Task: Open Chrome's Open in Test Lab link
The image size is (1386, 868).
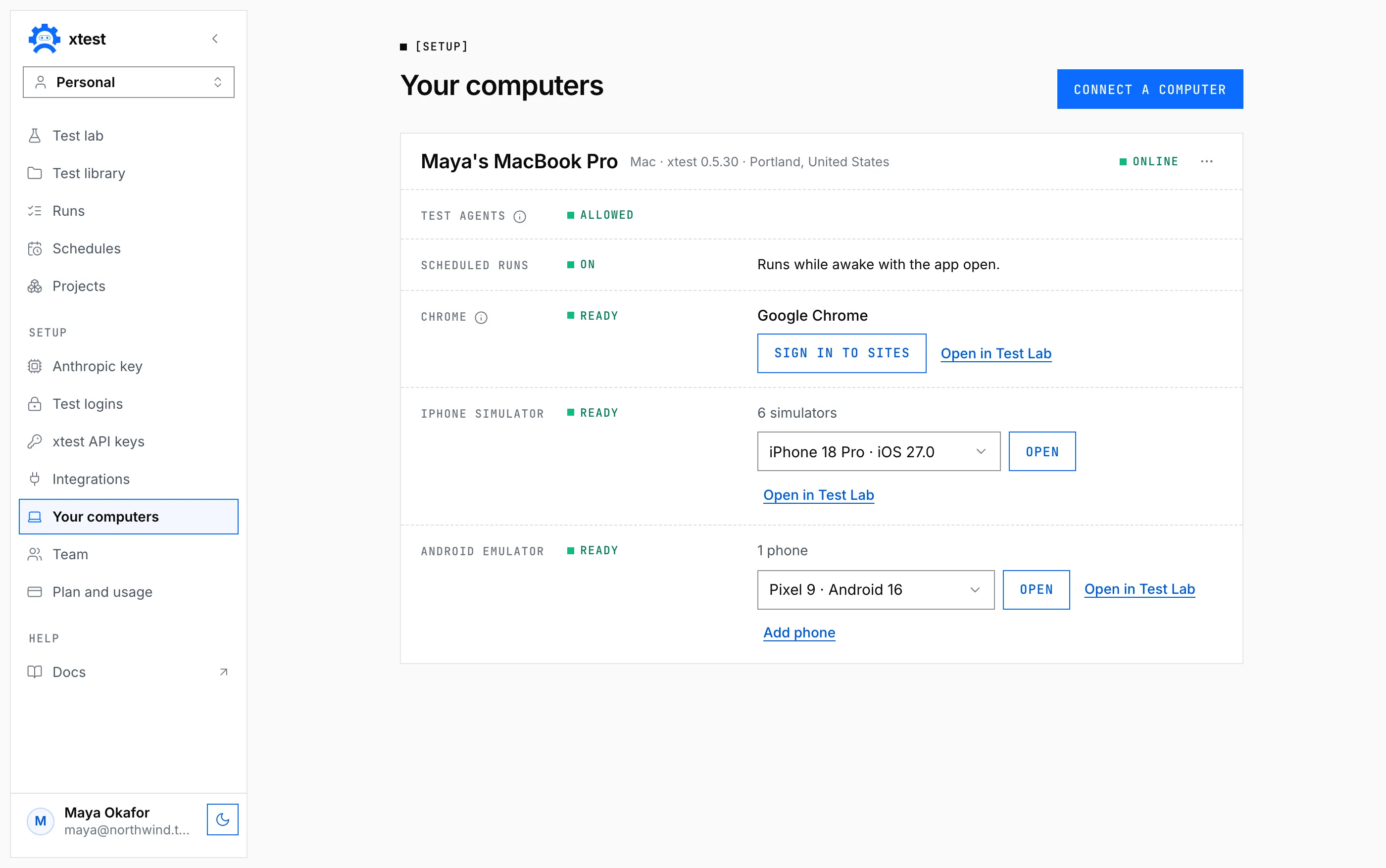Action: coord(996,353)
